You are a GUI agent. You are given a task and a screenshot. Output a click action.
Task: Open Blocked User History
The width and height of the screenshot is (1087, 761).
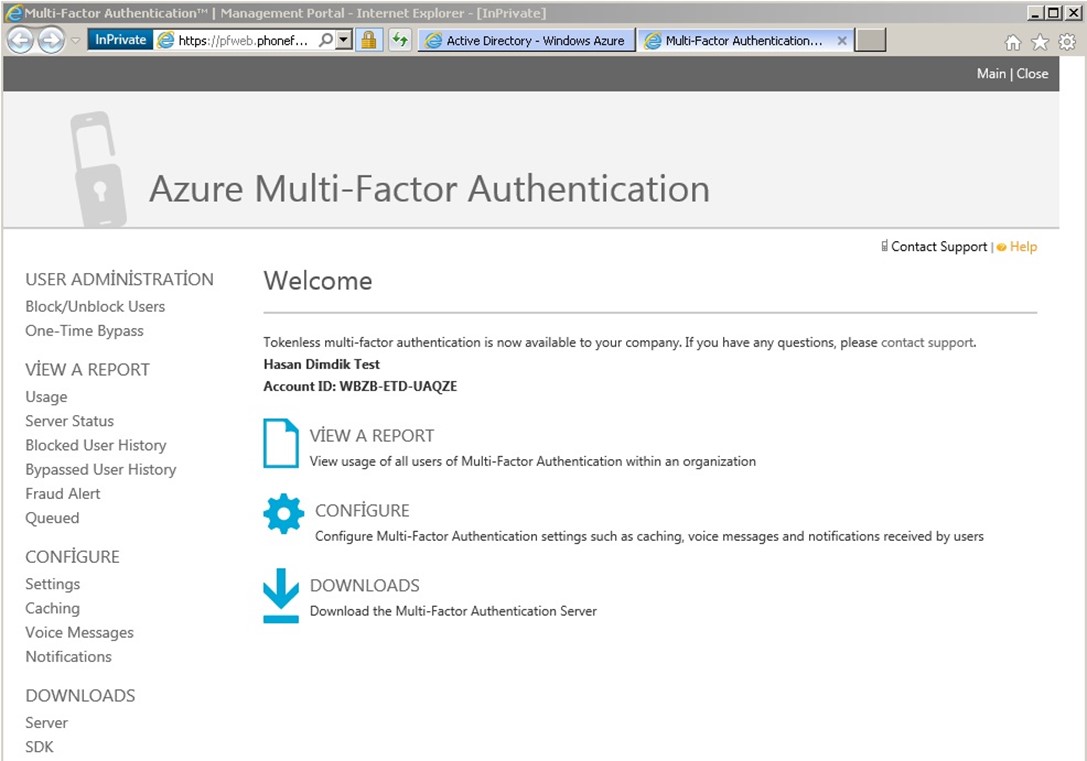[96, 445]
